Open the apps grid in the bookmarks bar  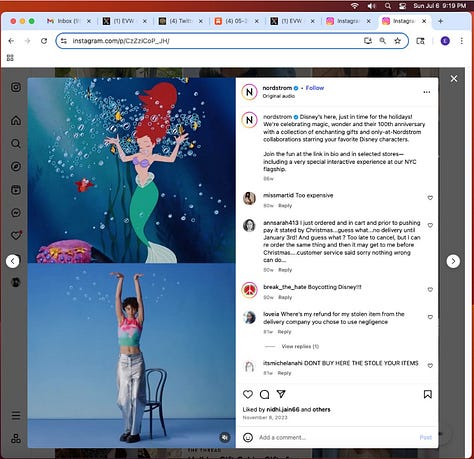[x=10, y=58]
